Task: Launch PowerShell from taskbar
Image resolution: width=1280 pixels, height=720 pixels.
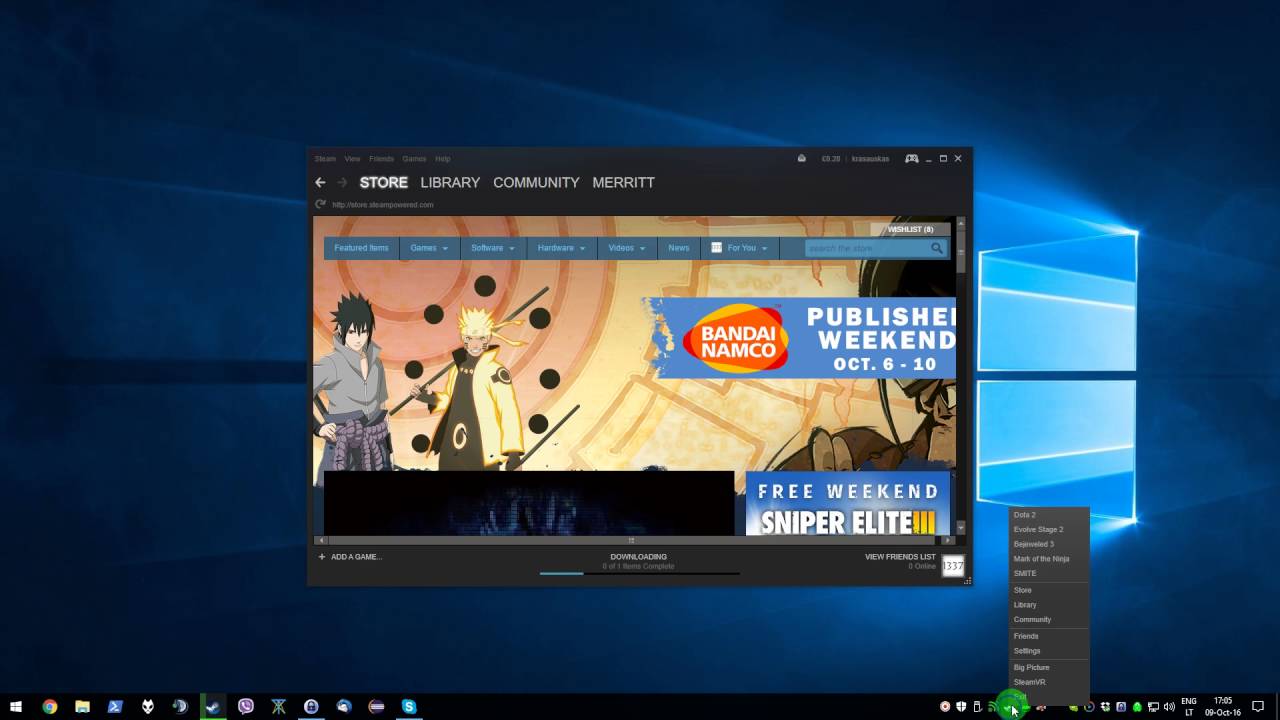Action: coord(115,706)
